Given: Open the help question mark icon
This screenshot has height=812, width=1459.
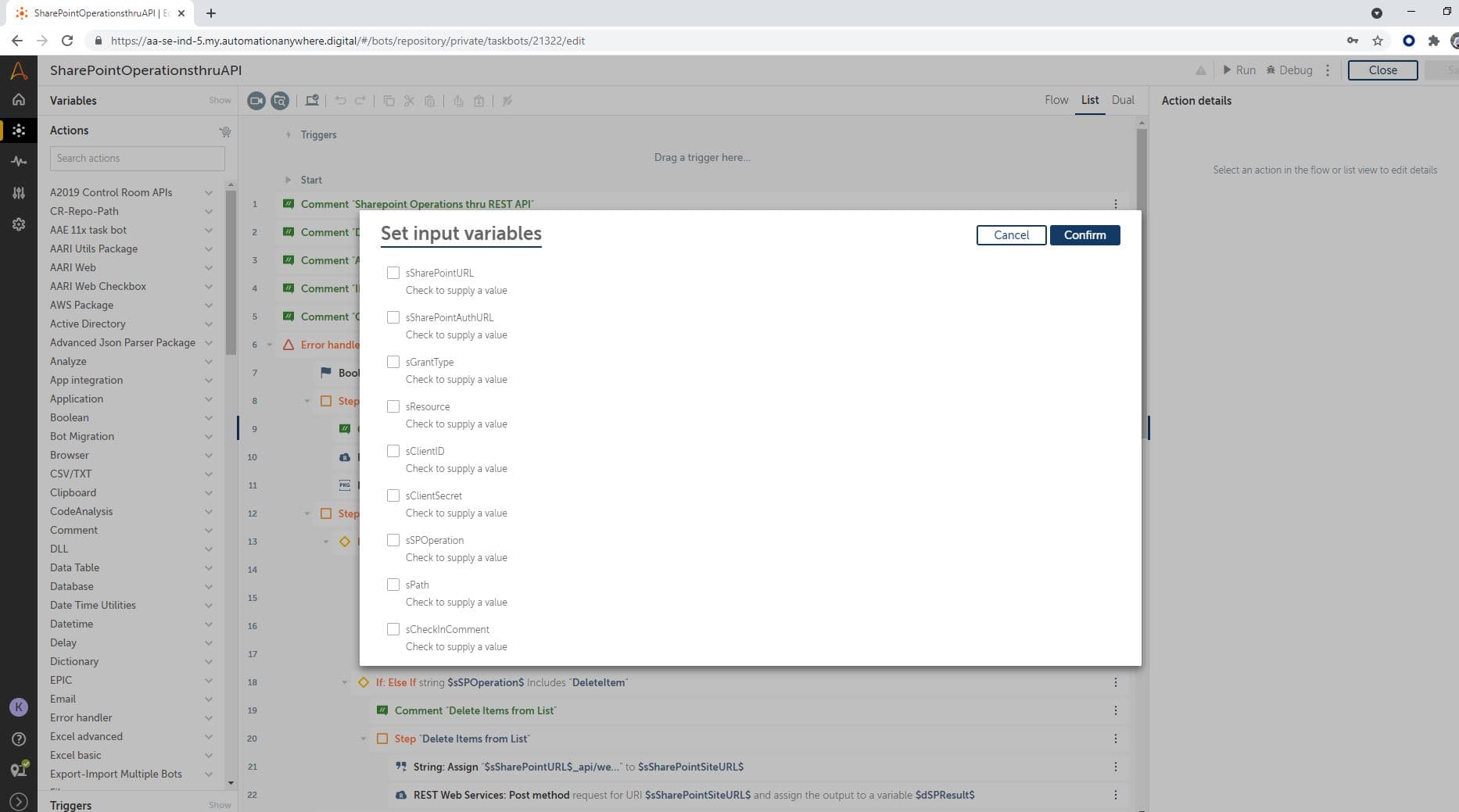Looking at the screenshot, I should [x=19, y=739].
